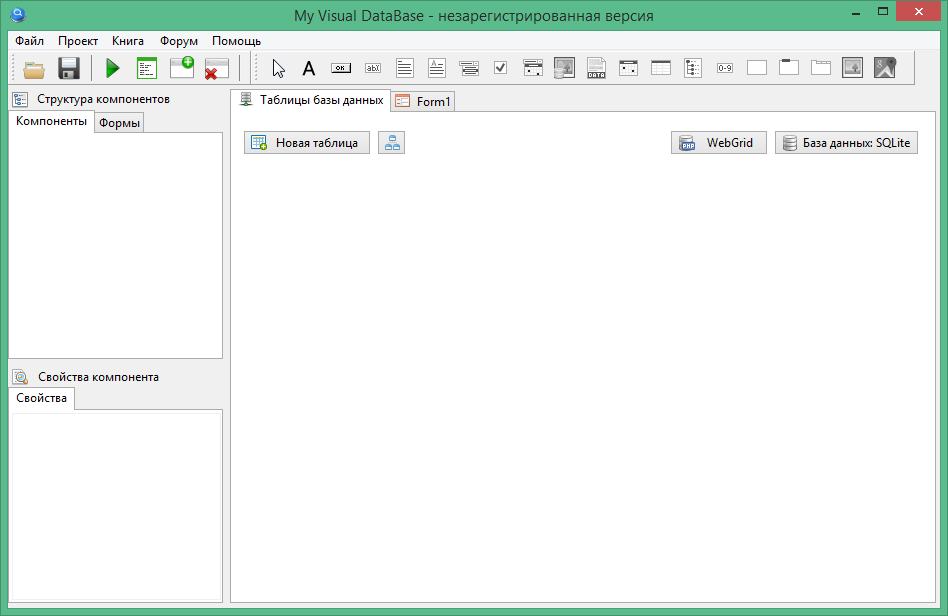Select the Calendar component icon

(x=629, y=68)
